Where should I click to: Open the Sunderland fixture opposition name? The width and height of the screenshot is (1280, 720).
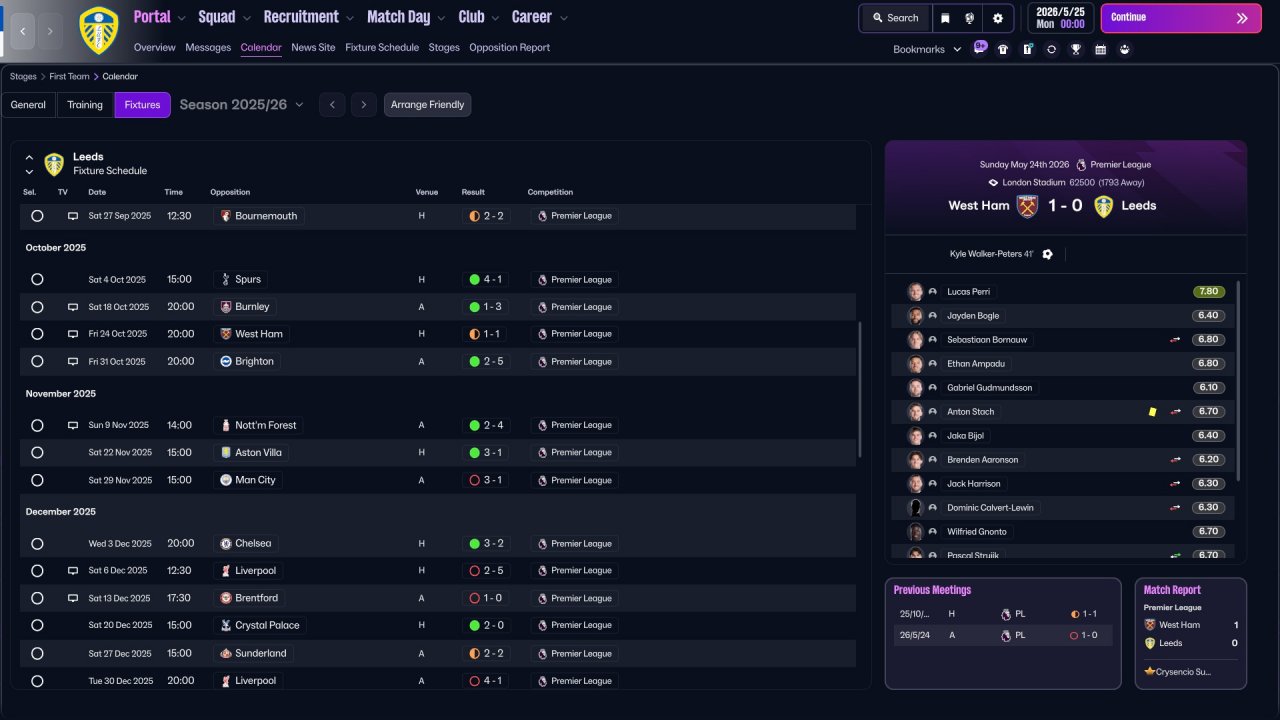click(260, 654)
